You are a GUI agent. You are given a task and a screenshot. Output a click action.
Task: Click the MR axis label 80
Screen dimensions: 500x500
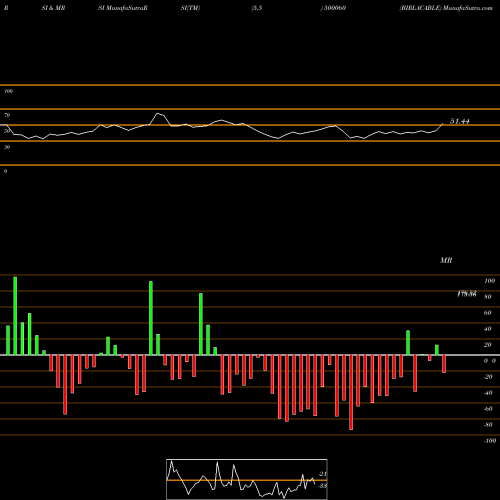tap(488, 297)
